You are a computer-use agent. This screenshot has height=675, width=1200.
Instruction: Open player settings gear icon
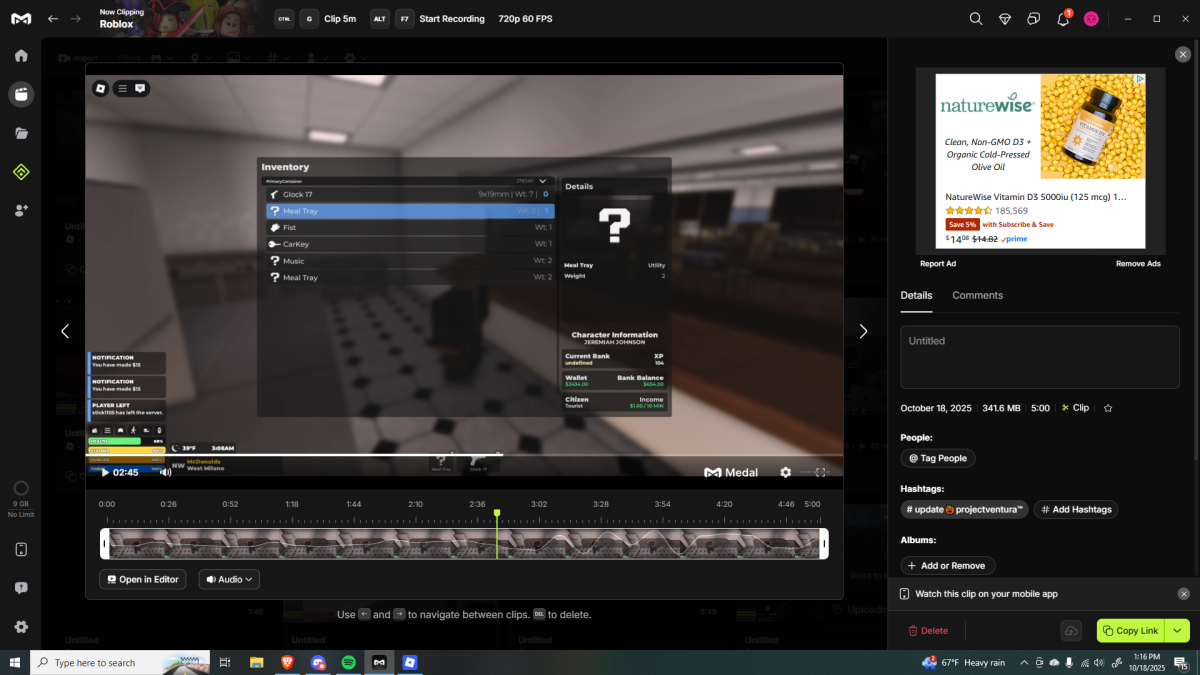pyautogui.click(x=786, y=472)
